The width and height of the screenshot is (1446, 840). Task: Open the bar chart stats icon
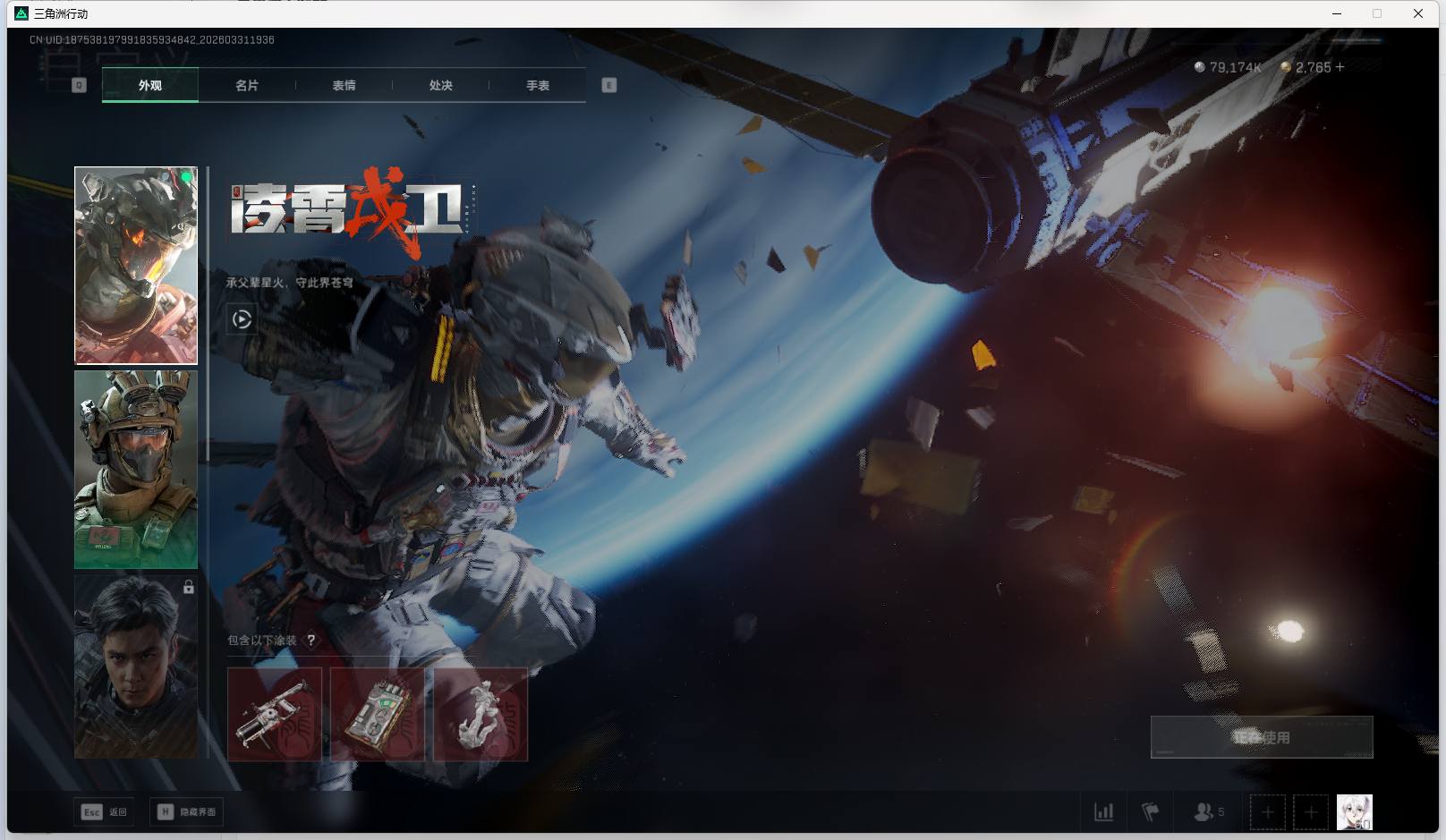click(x=1103, y=812)
